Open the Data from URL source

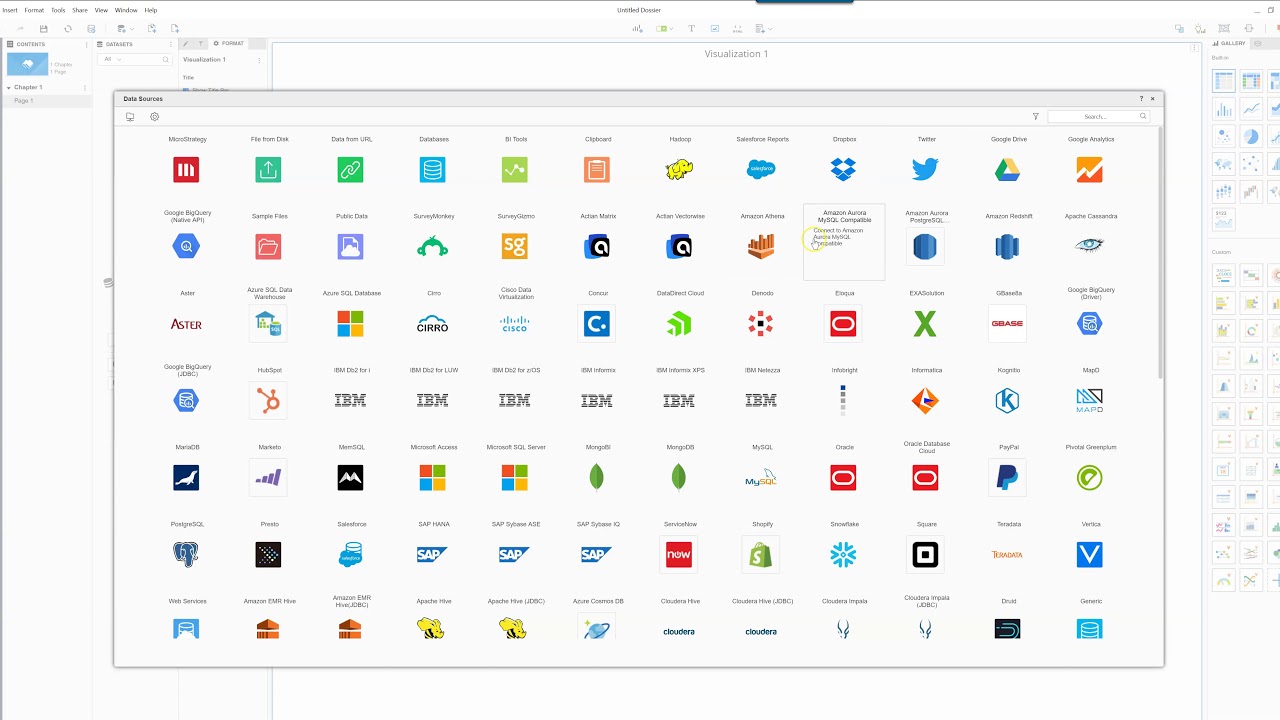[350, 170]
